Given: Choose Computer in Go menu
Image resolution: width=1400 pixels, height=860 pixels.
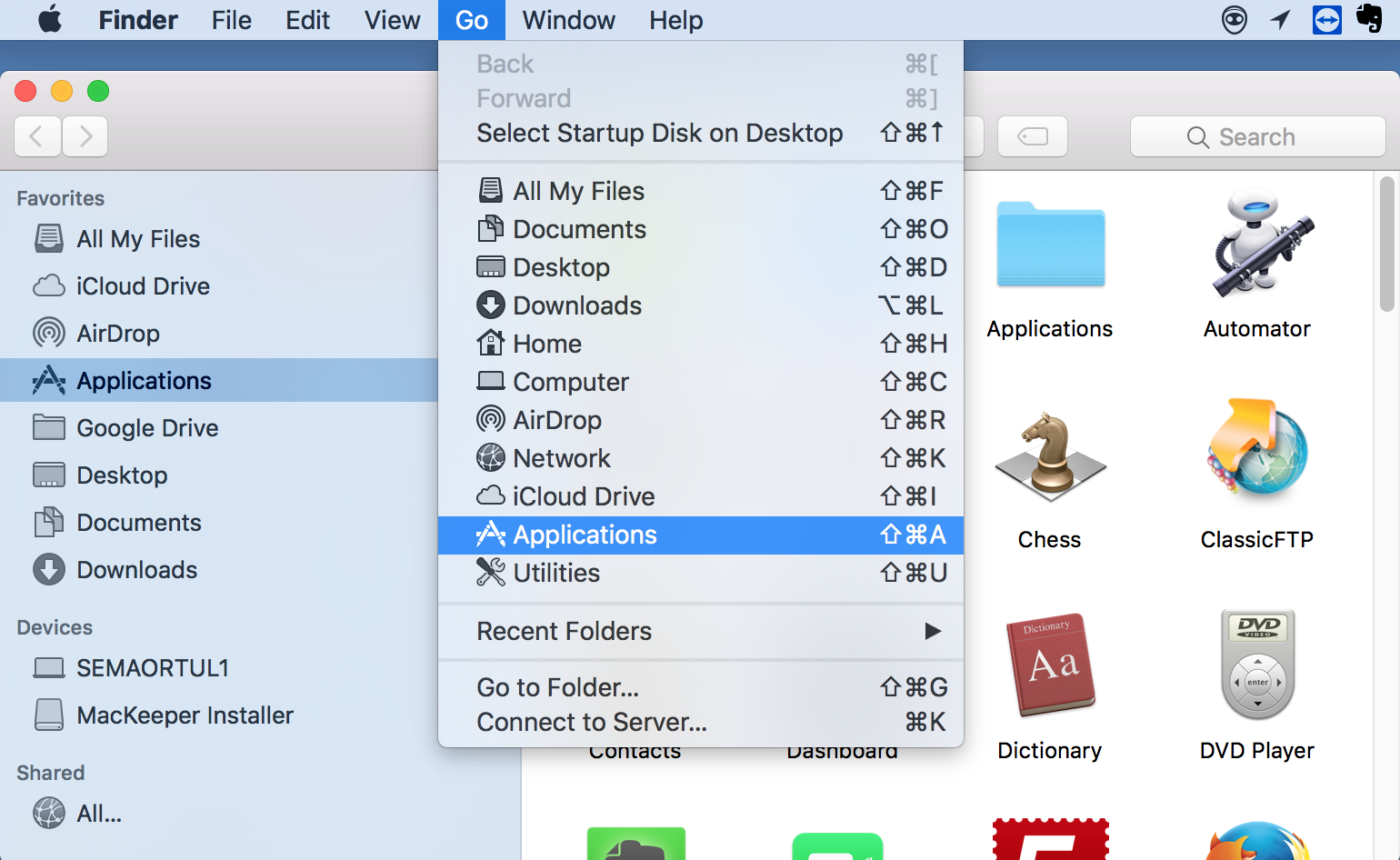Looking at the screenshot, I should (701, 382).
